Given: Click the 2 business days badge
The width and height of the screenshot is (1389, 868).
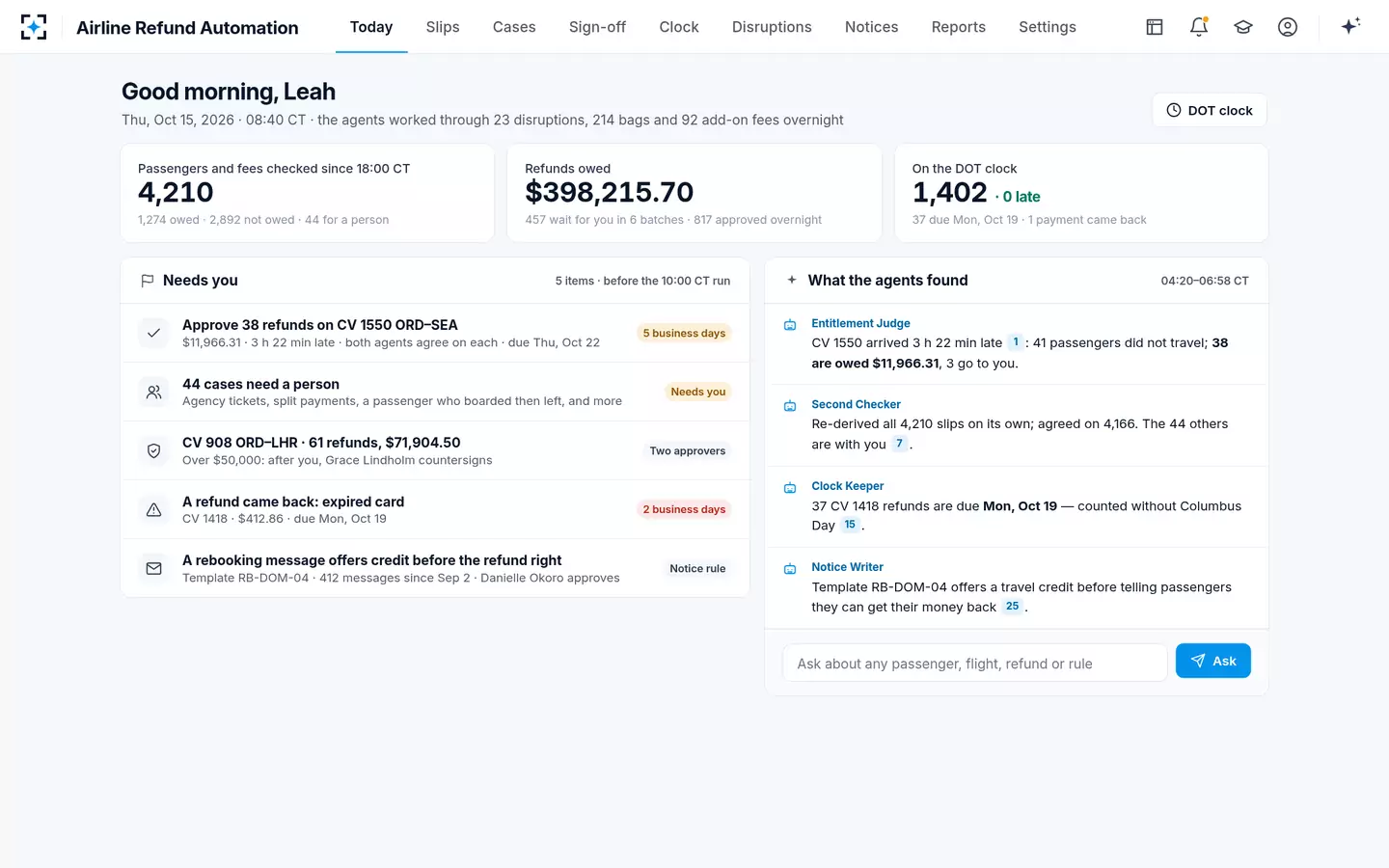Looking at the screenshot, I should tap(684, 509).
